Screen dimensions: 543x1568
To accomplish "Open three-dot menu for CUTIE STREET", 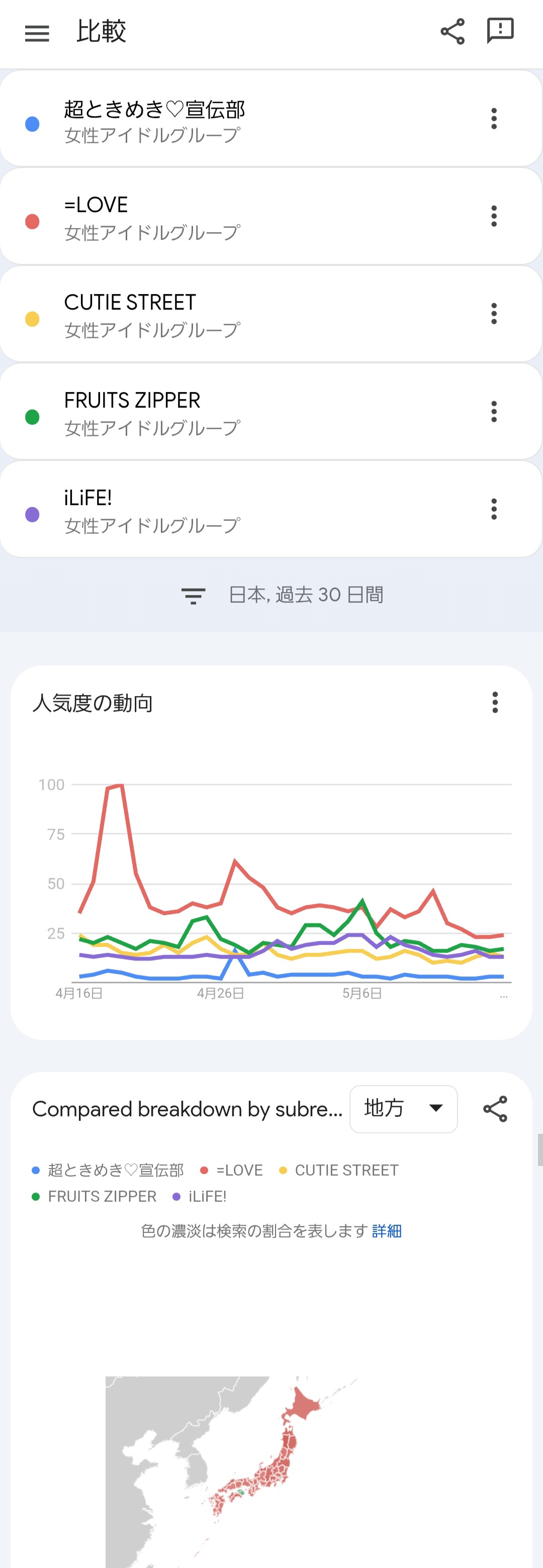I will [x=494, y=314].
